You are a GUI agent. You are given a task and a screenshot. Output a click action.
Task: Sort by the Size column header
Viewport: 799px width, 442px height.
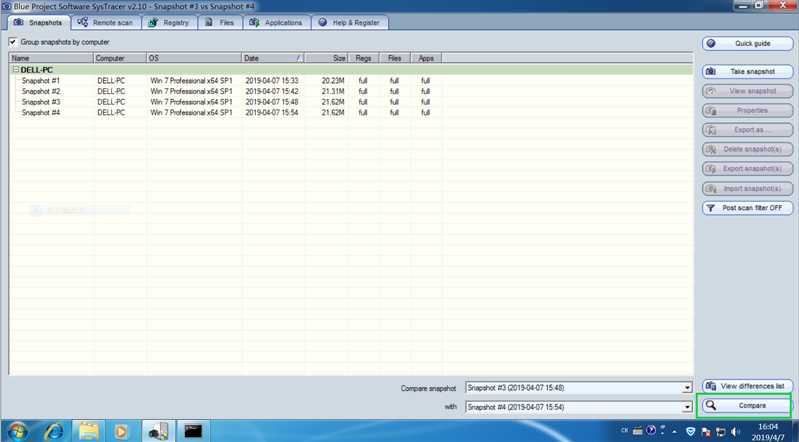click(326, 58)
